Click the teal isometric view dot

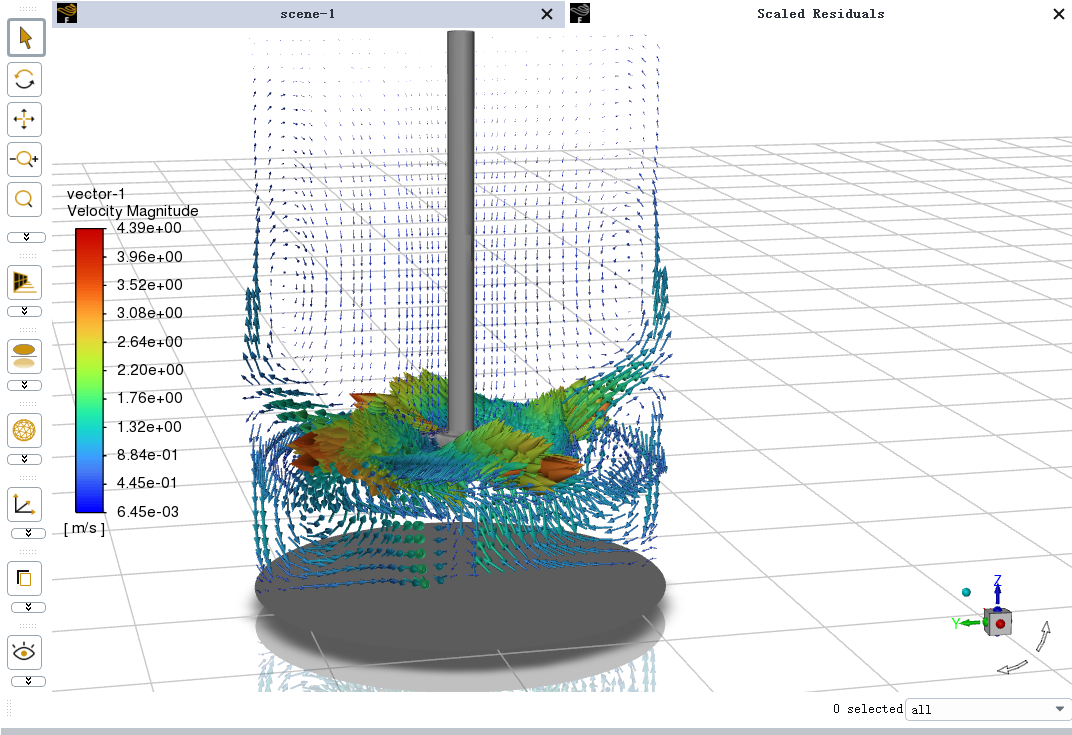click(x=966, y=592)
